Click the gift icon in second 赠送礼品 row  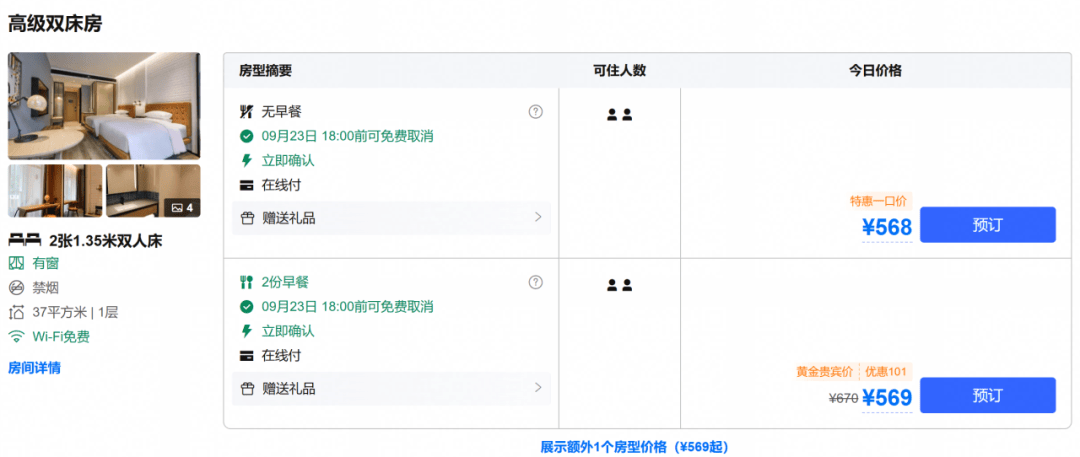pyautogui.click(x=247, y=389)
